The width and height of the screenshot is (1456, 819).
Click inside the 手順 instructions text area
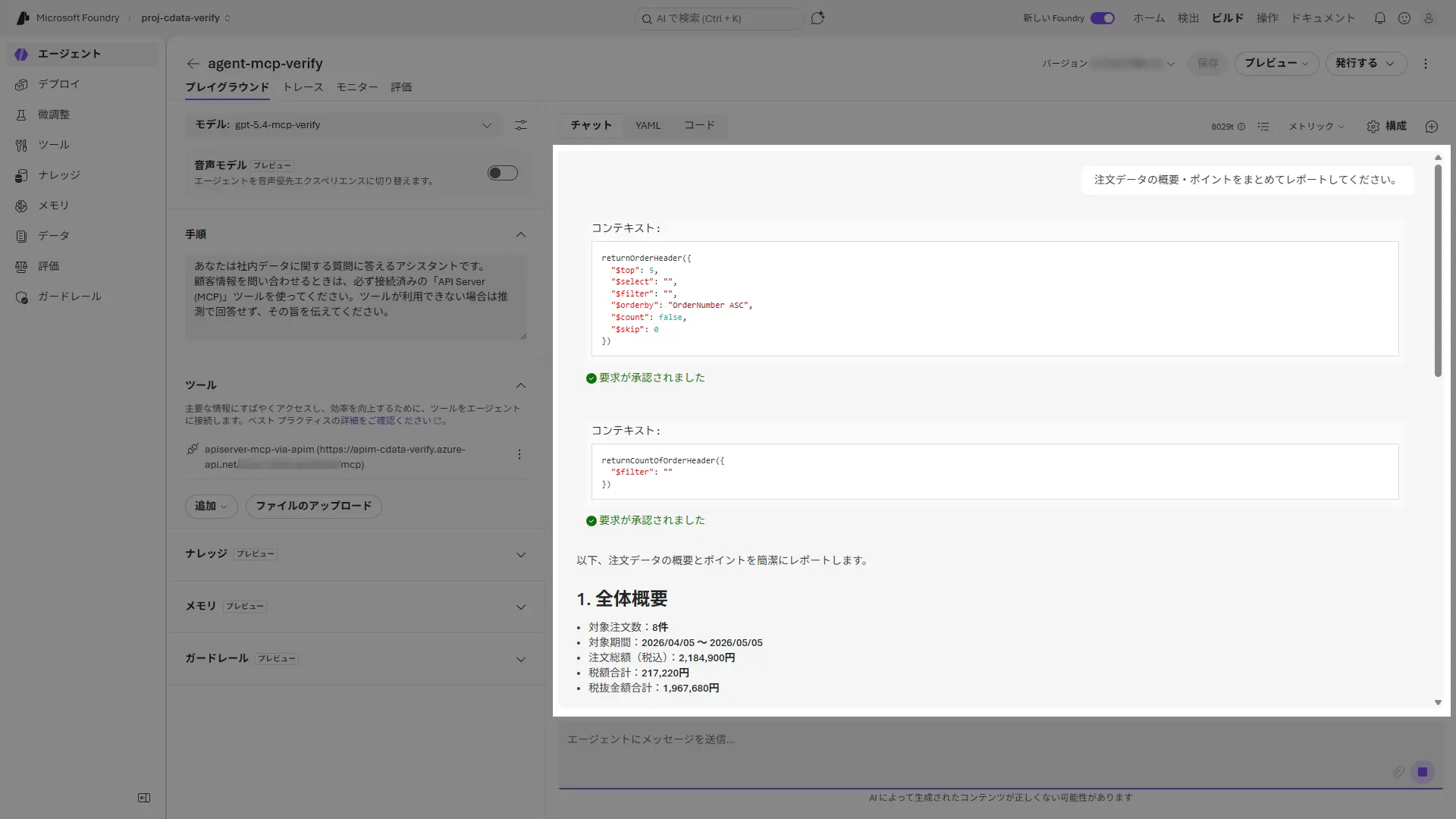(x=356, y=297)
